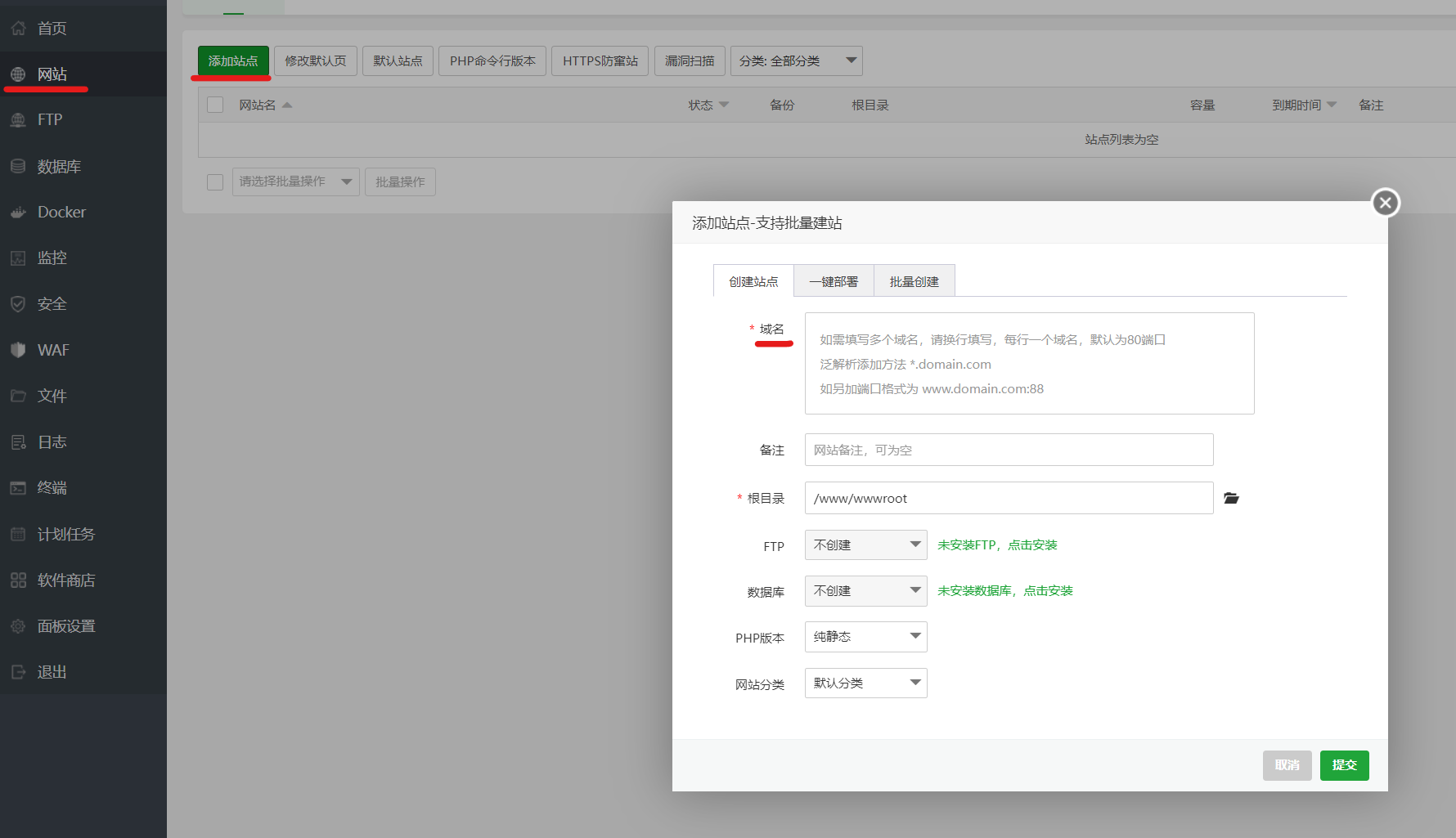The image size is (1456, 838).
Task: Click the home icon beside 首页
Action: click(18, 29)
